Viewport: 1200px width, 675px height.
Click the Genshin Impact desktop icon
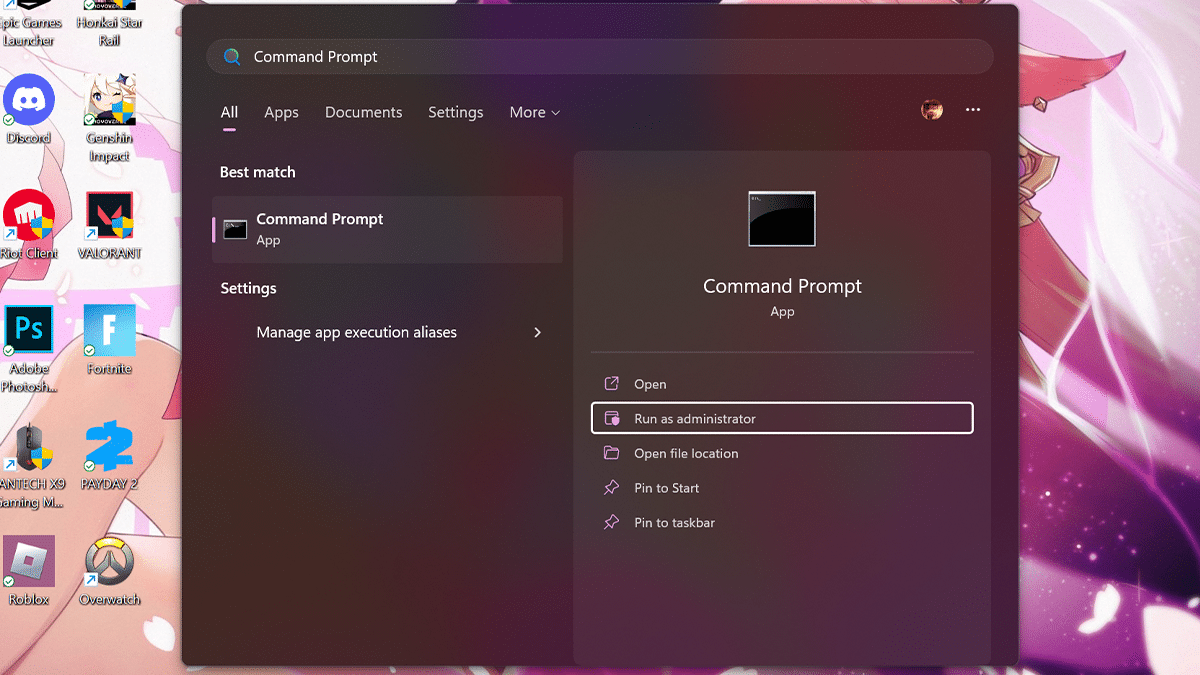tap(109, 101)
